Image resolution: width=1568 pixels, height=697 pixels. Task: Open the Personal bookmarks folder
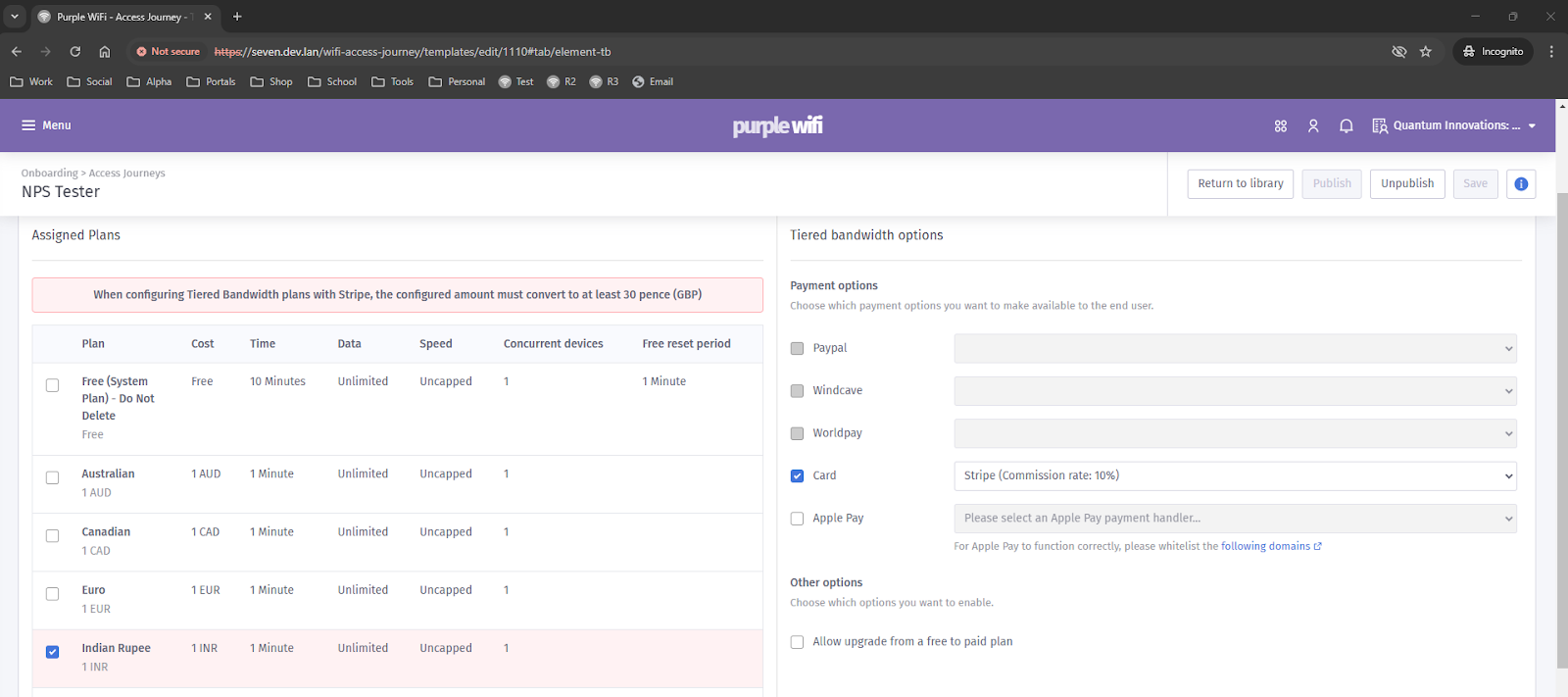click(457, 81)
